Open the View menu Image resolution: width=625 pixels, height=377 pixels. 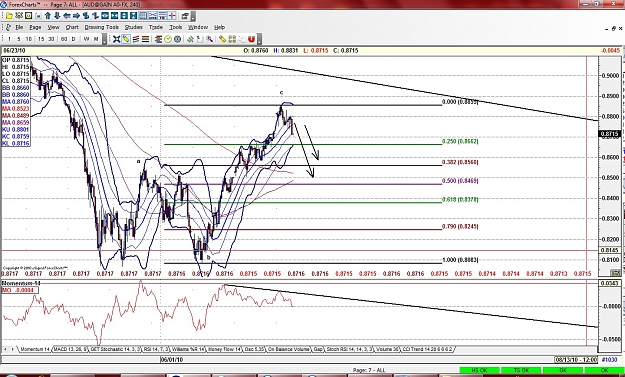pos(53,27)
